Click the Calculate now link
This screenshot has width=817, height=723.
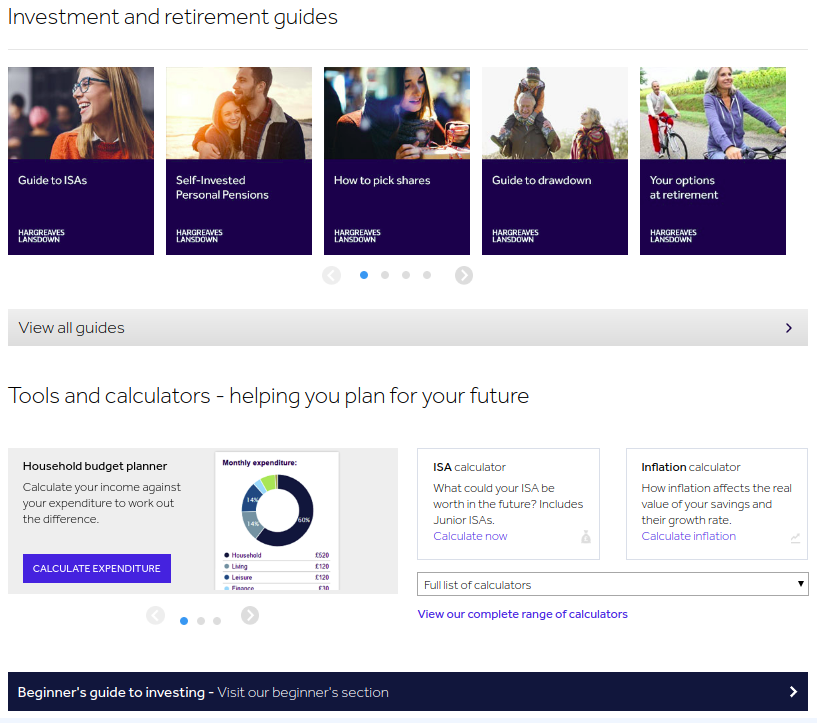(x=470, y=536)
